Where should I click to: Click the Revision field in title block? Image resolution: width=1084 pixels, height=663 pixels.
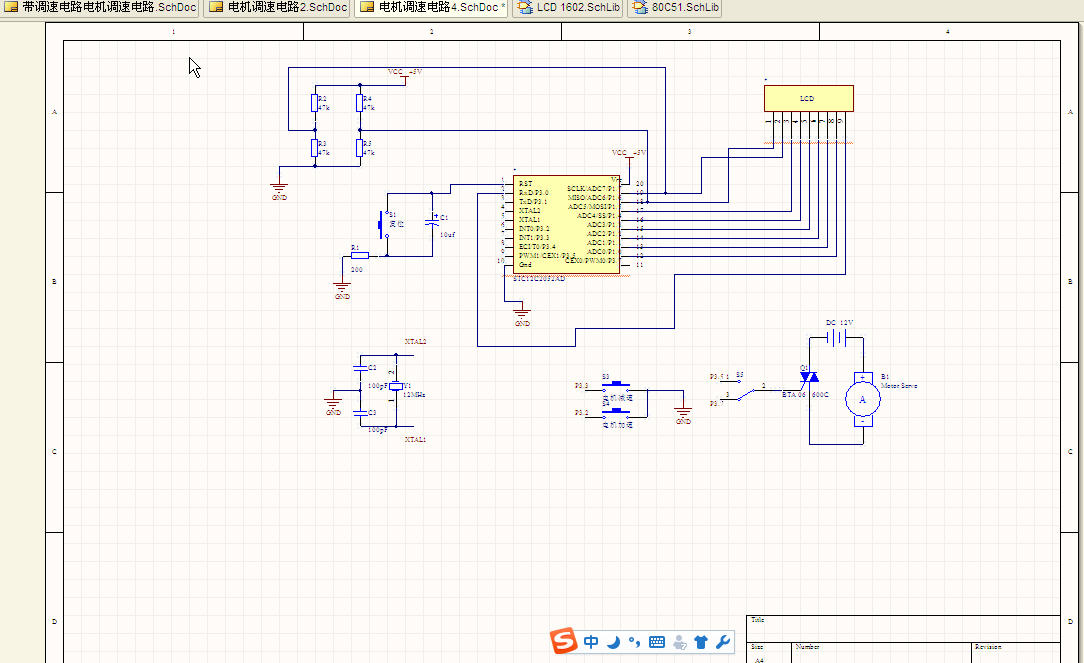coord(1016,653)
